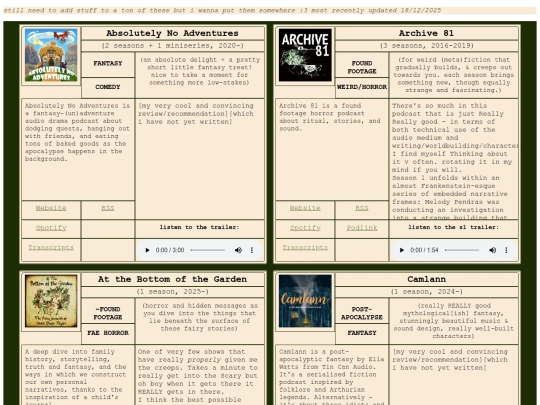Click 'listen to the trailer:' label
The height and width of the screenshot is (405, 540).
coord(199,227)
